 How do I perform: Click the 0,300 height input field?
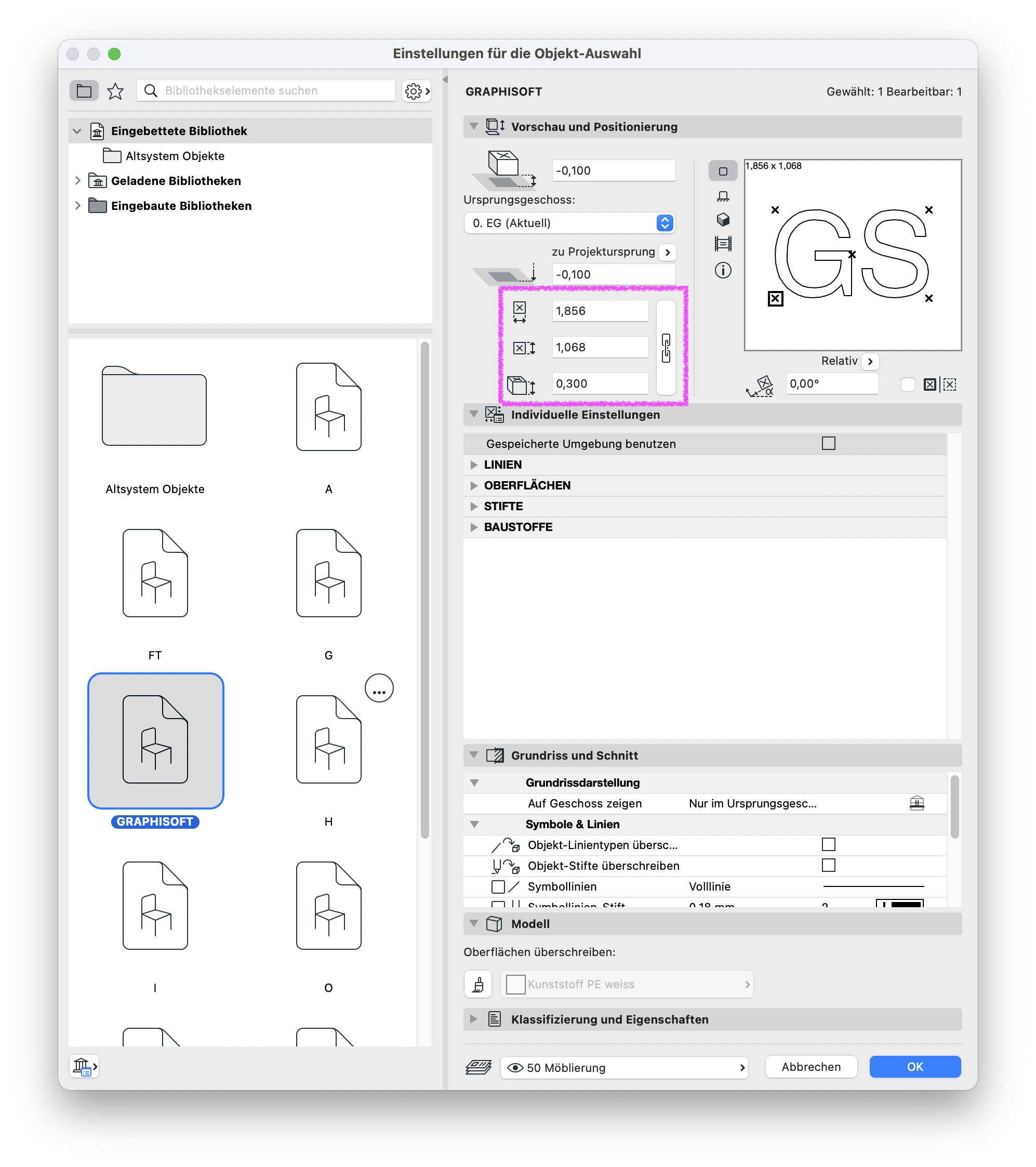[x=600, y=383]
